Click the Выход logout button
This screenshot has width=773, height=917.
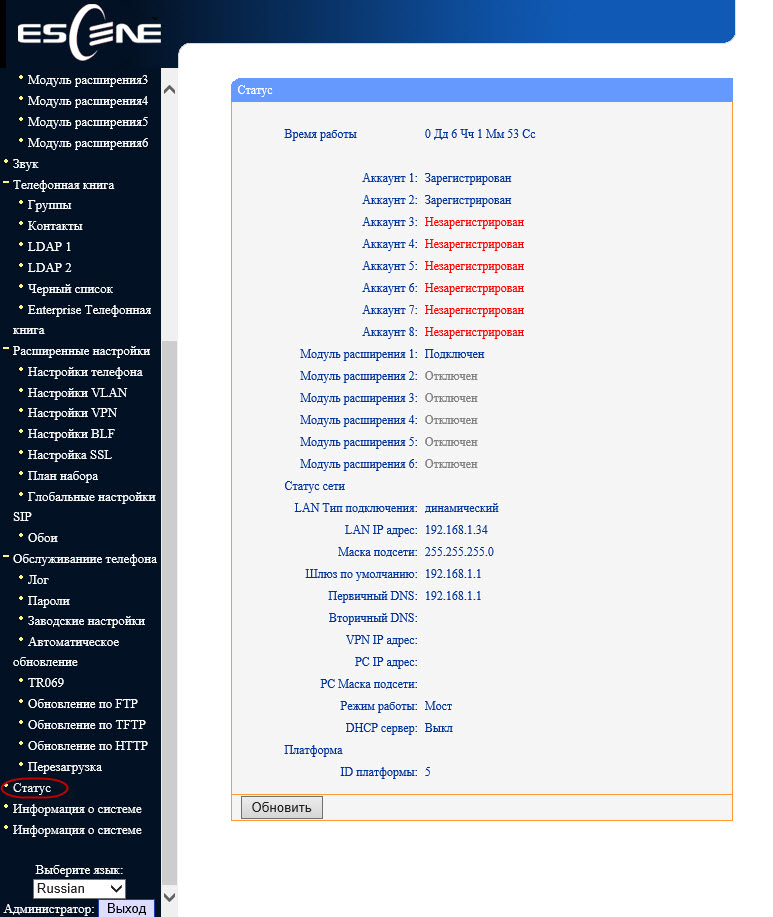pyautogui.click(x=126, y=909)
